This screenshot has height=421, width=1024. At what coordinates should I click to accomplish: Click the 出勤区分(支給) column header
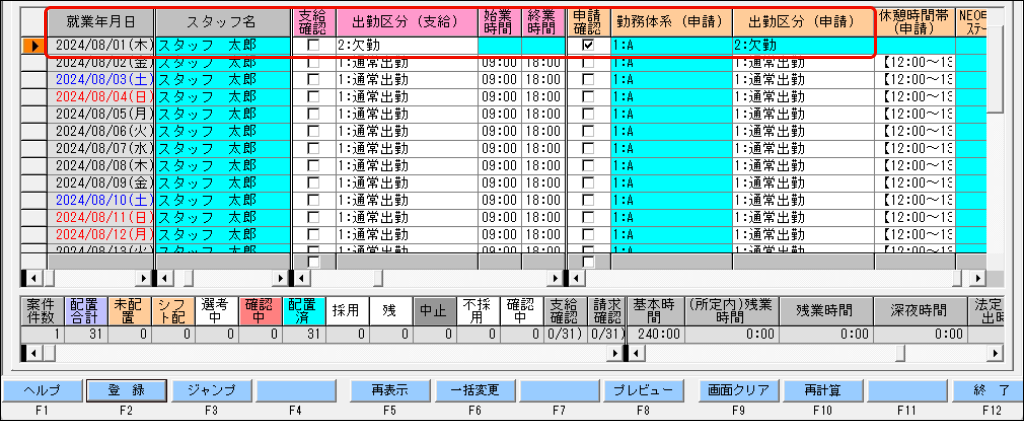(x=407, y=22)
